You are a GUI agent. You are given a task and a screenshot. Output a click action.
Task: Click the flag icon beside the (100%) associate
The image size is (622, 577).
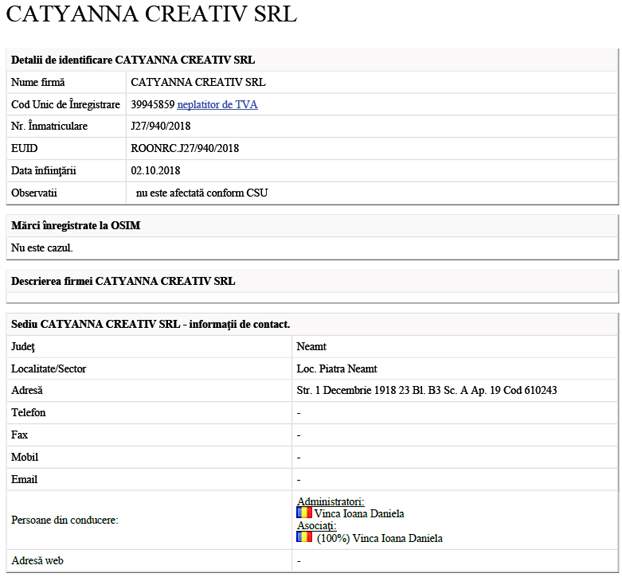304,537
